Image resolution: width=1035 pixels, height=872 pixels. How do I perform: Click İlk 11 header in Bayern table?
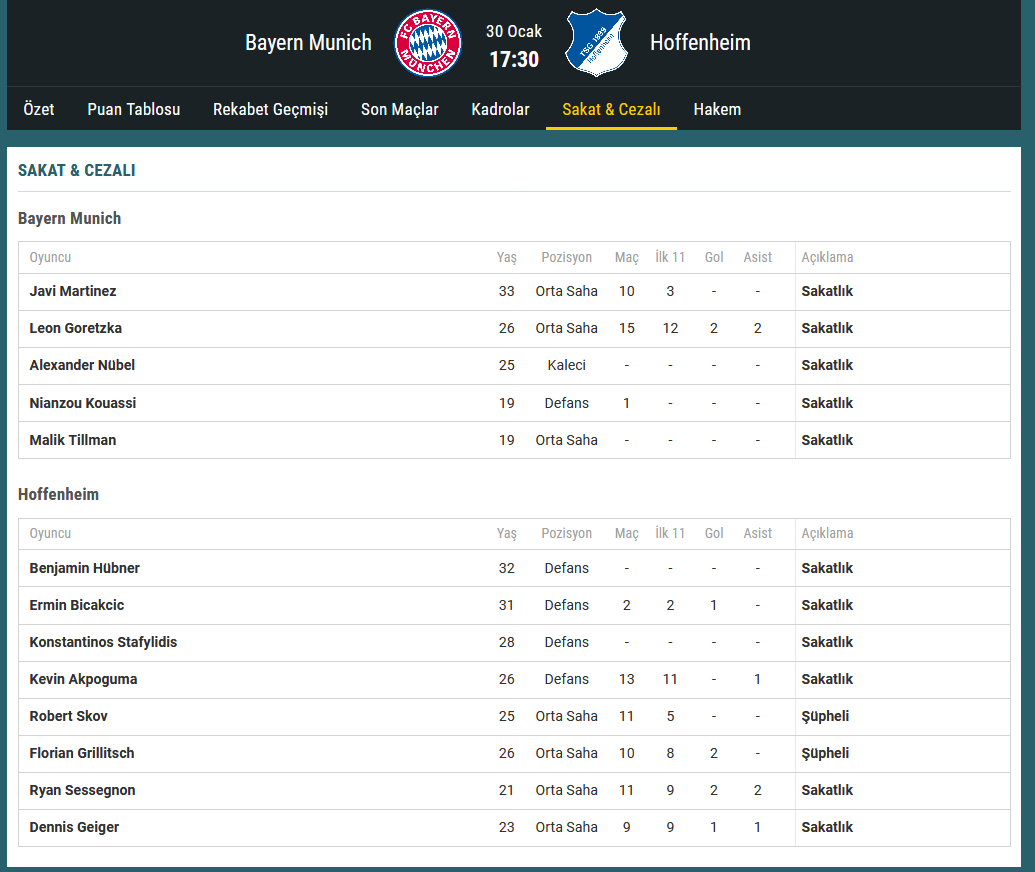(670, 257)
